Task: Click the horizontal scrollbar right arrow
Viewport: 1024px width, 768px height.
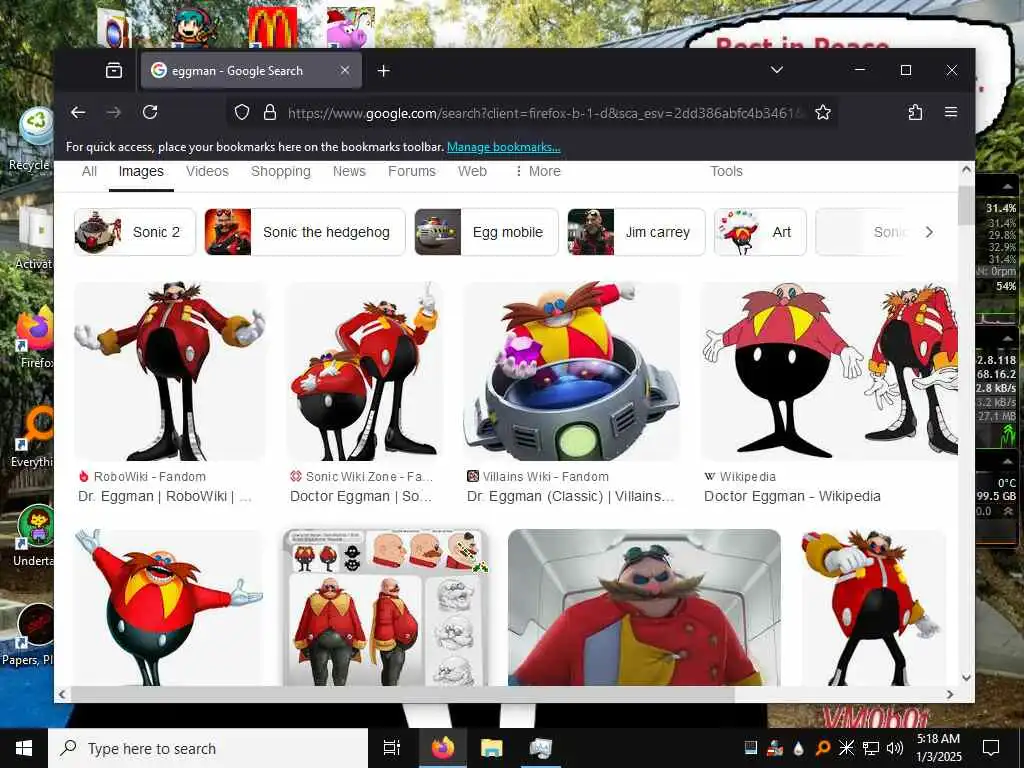Action: point(950,694)
